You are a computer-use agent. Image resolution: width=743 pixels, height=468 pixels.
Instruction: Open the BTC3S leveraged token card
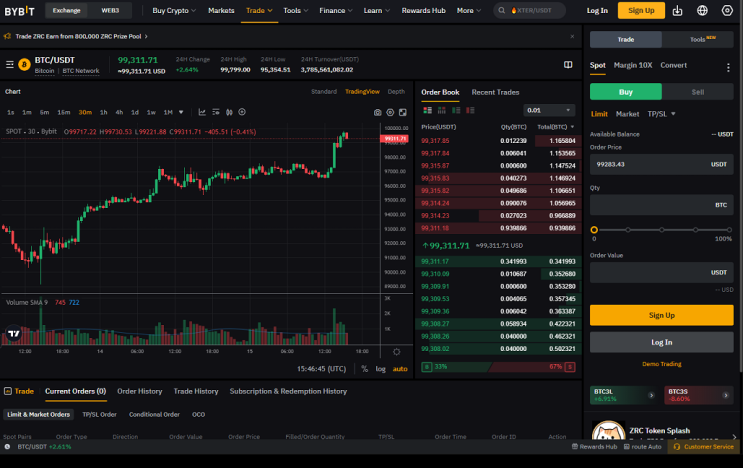click(698, 395)
